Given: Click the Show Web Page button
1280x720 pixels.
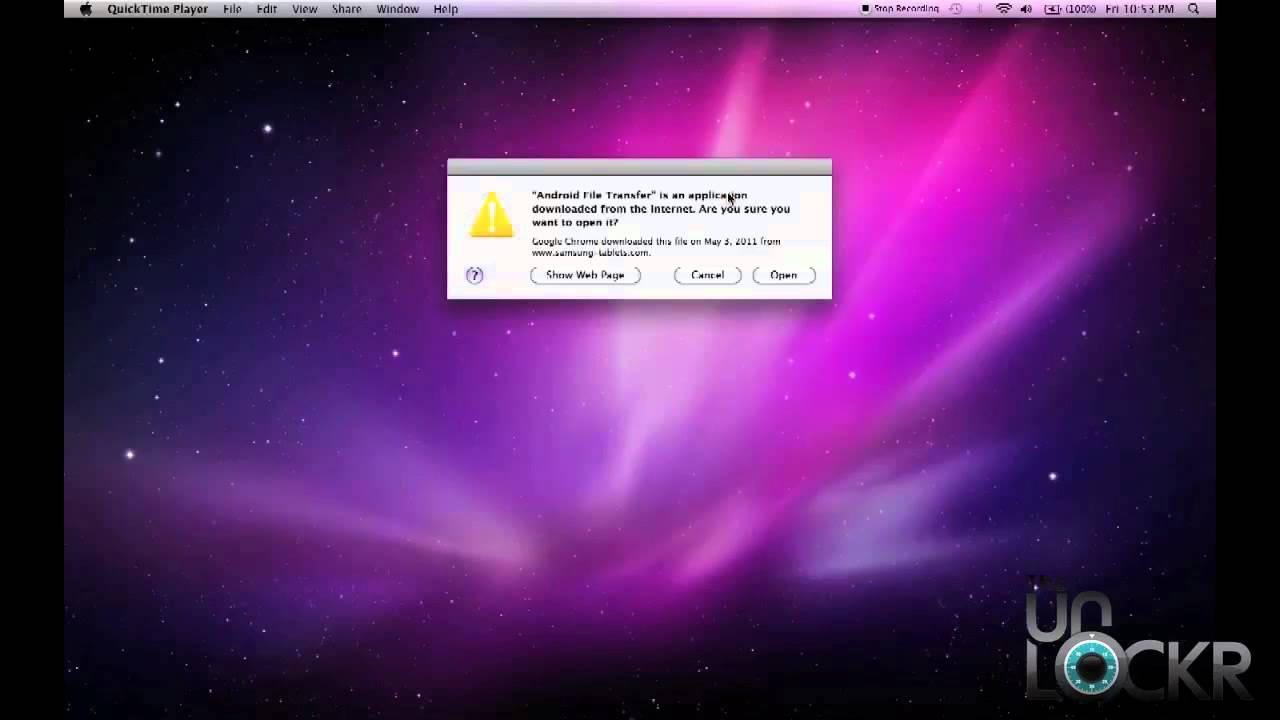Looking at the screenshot, I should [585, 275].
